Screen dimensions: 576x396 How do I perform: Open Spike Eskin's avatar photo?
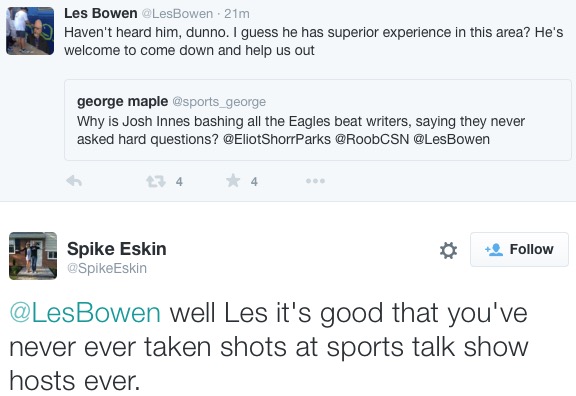click(33, 256)
